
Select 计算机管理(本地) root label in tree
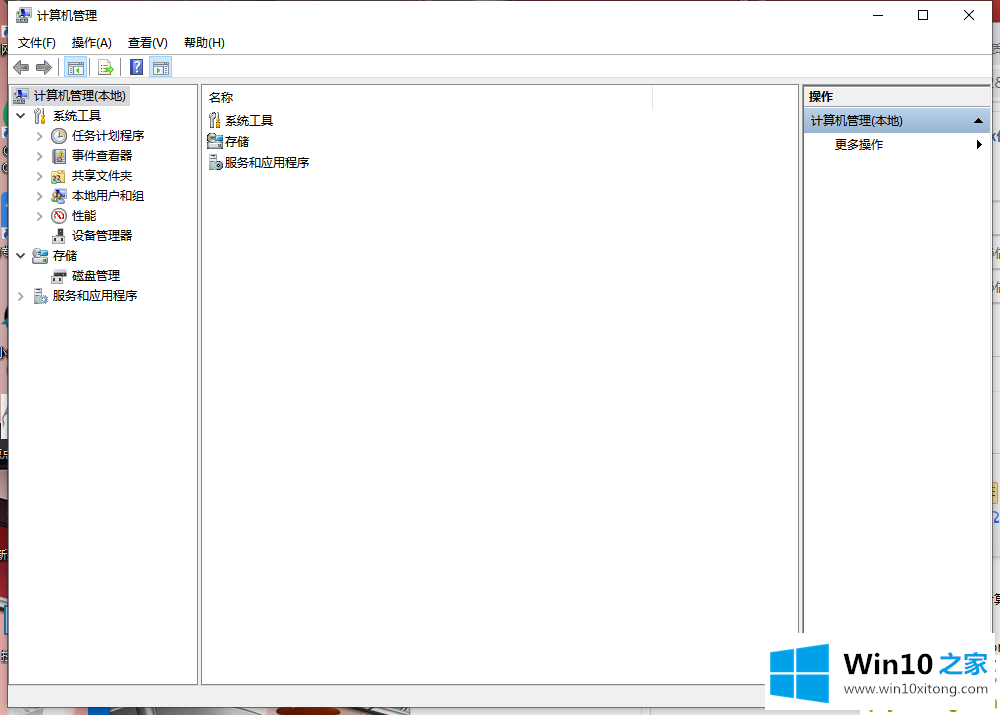80,96
